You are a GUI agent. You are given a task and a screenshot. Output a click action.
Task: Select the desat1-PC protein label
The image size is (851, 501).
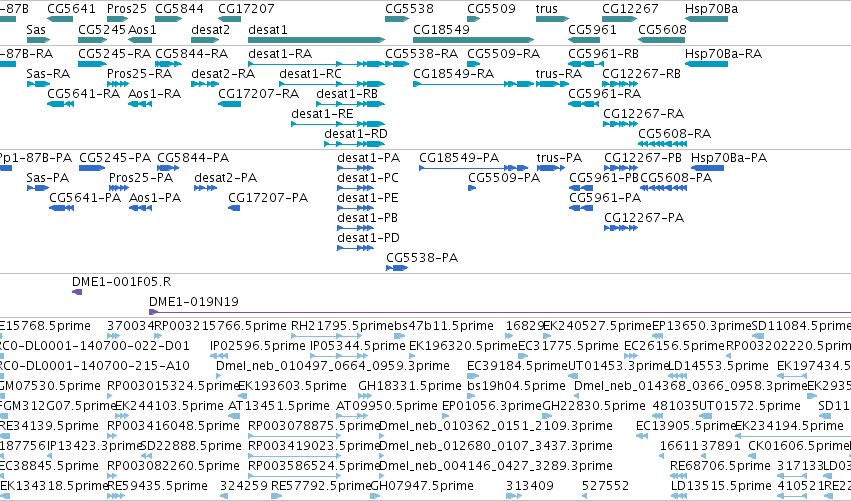tap(368, 178)
